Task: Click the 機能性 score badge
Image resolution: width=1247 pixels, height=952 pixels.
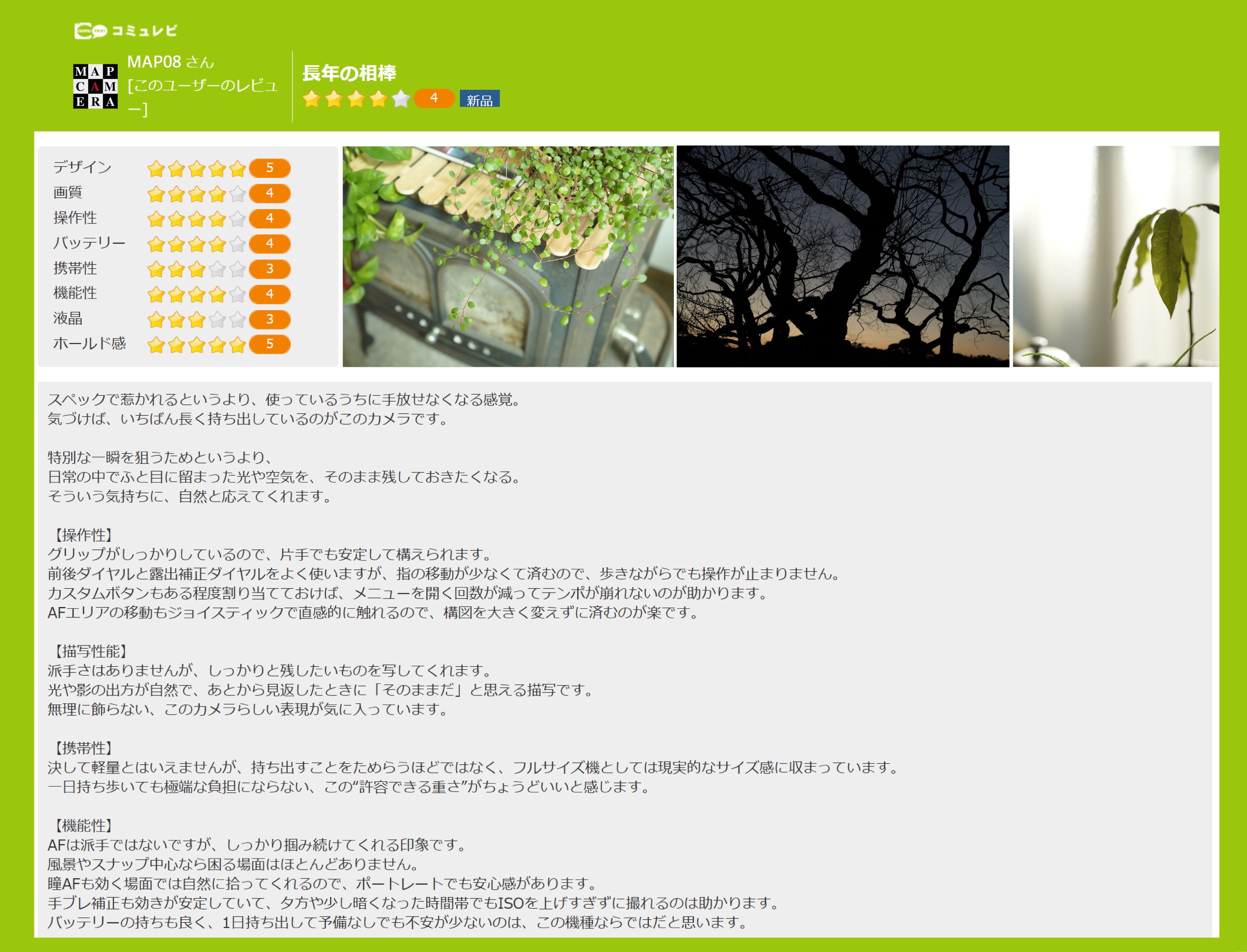Action: (270, 295)
